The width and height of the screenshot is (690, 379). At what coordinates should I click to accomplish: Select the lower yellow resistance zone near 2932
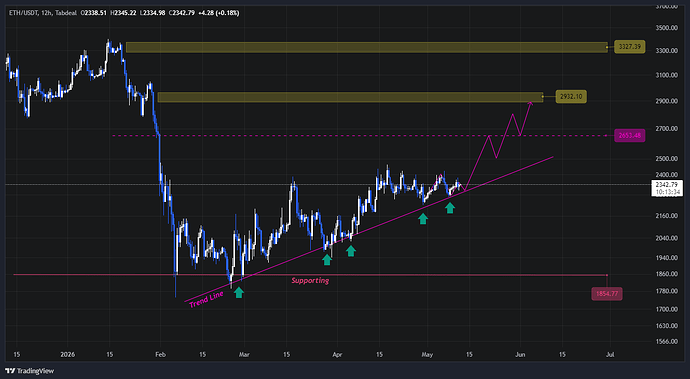click(350, 97)
